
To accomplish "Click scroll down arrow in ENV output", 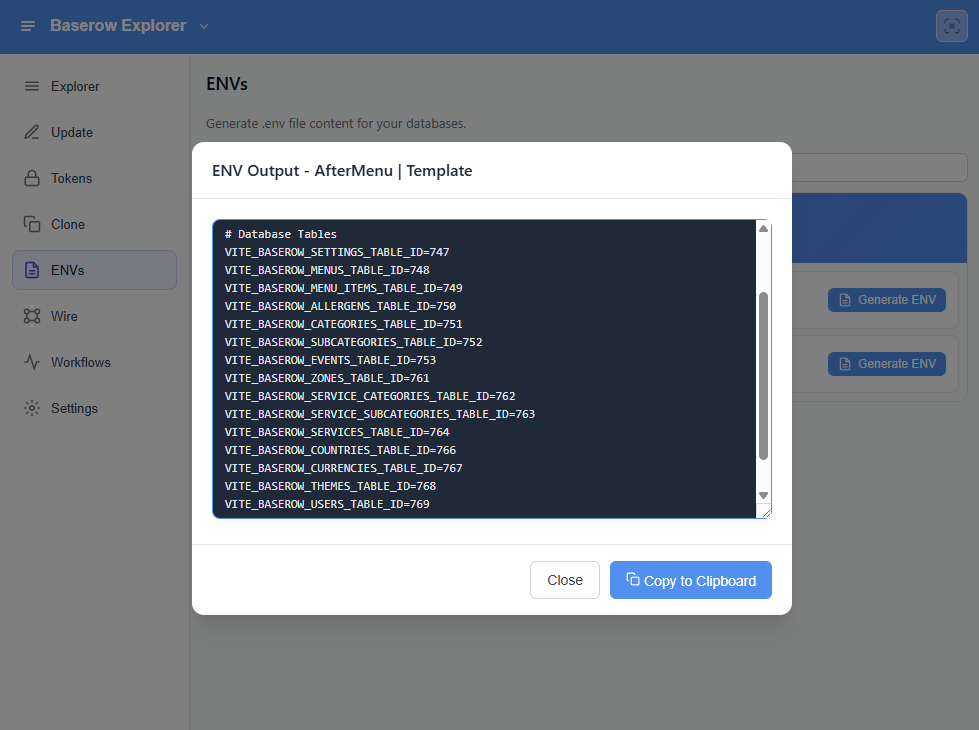I will (763, 495).
